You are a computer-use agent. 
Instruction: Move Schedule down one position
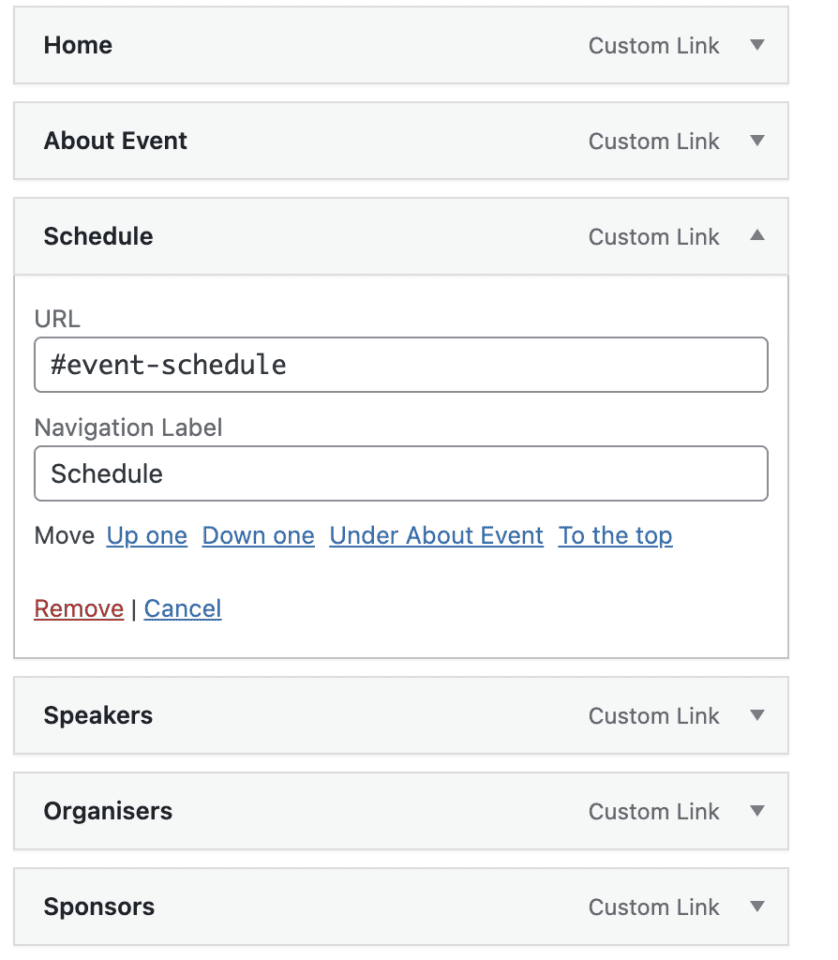point(258,536)
